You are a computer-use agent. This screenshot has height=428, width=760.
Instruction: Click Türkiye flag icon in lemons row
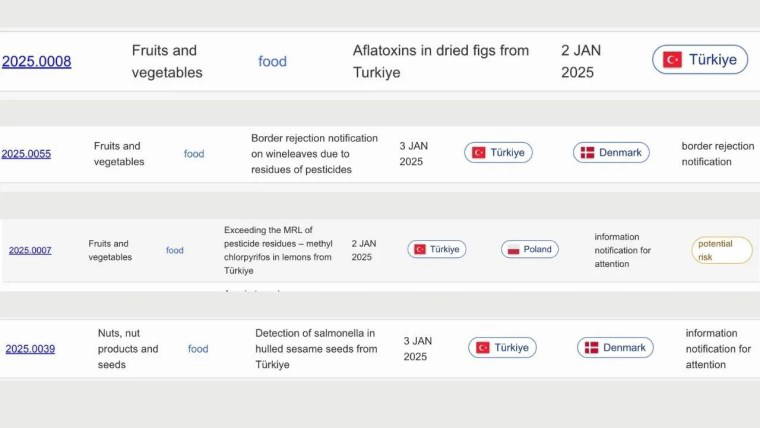click(420, 249)
